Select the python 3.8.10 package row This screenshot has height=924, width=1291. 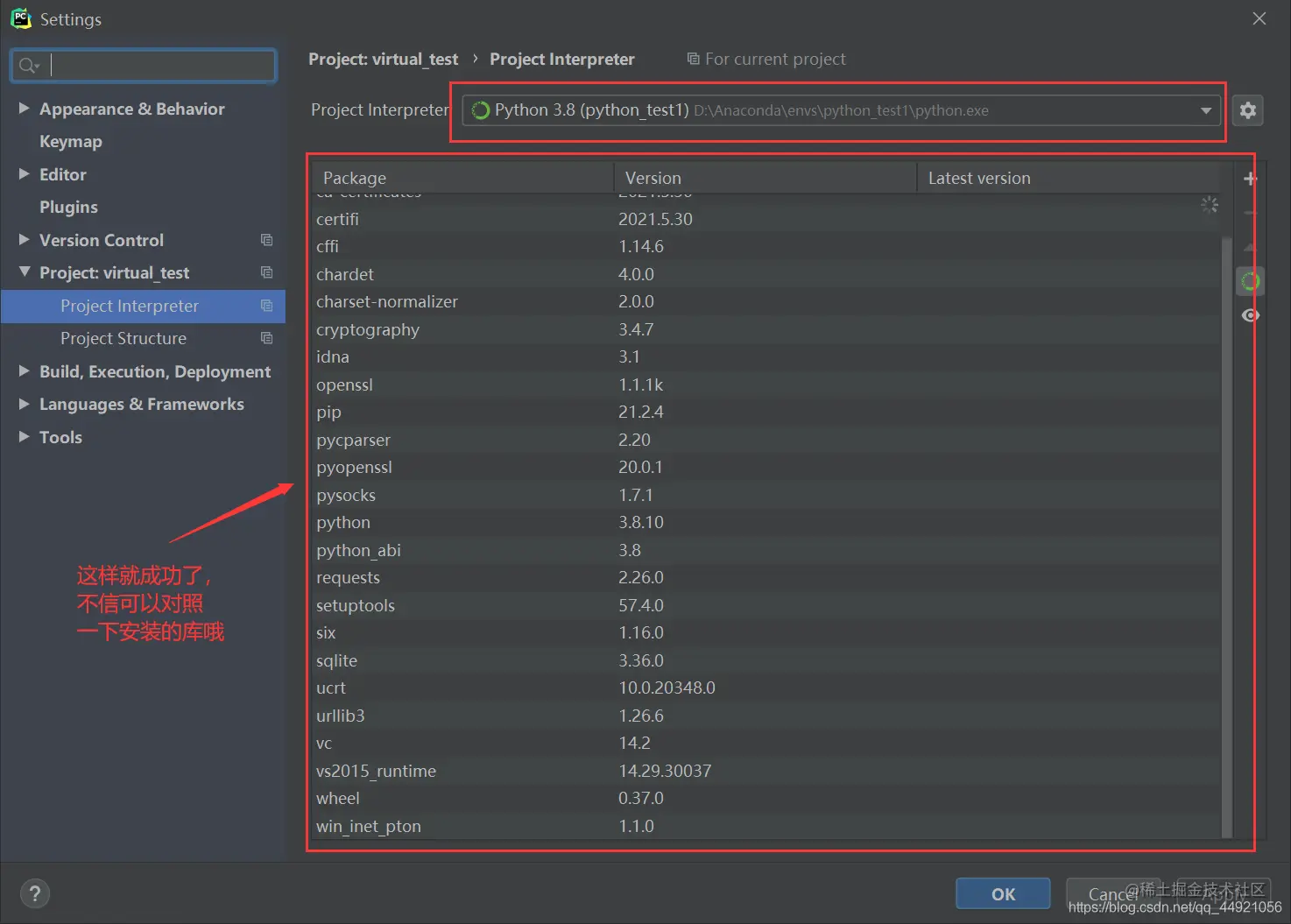(767, 522)
